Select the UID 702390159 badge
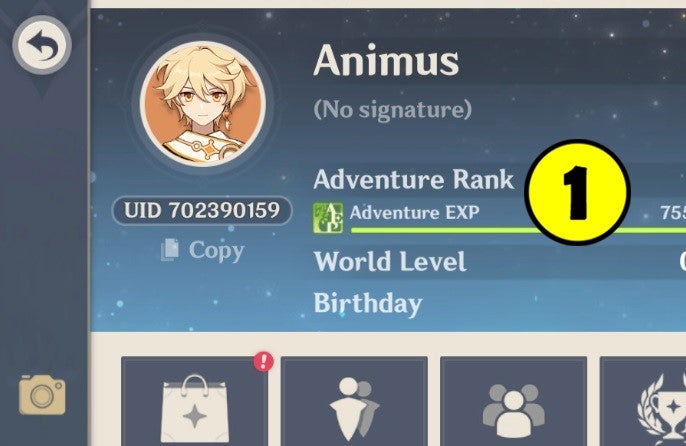 (x=202, y=211)
